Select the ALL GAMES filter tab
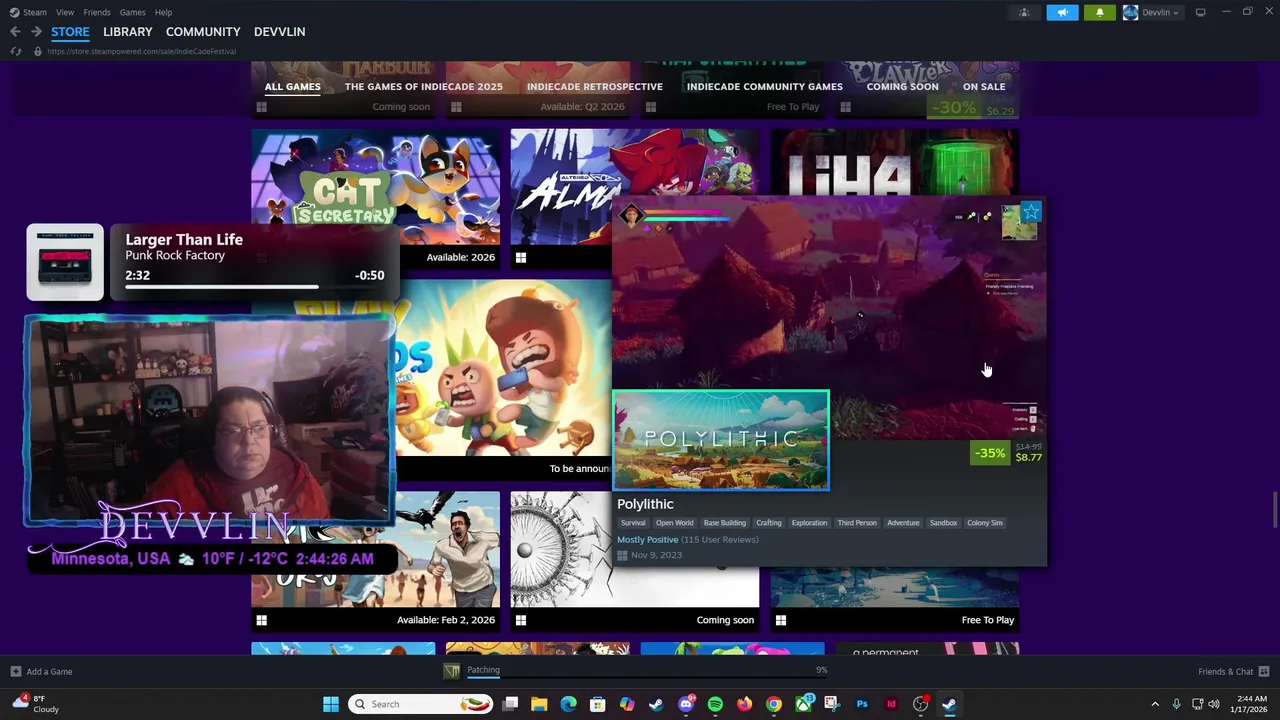Viewport: 1280px width, 720px height. pyautogui.click(x=292, y=86)
